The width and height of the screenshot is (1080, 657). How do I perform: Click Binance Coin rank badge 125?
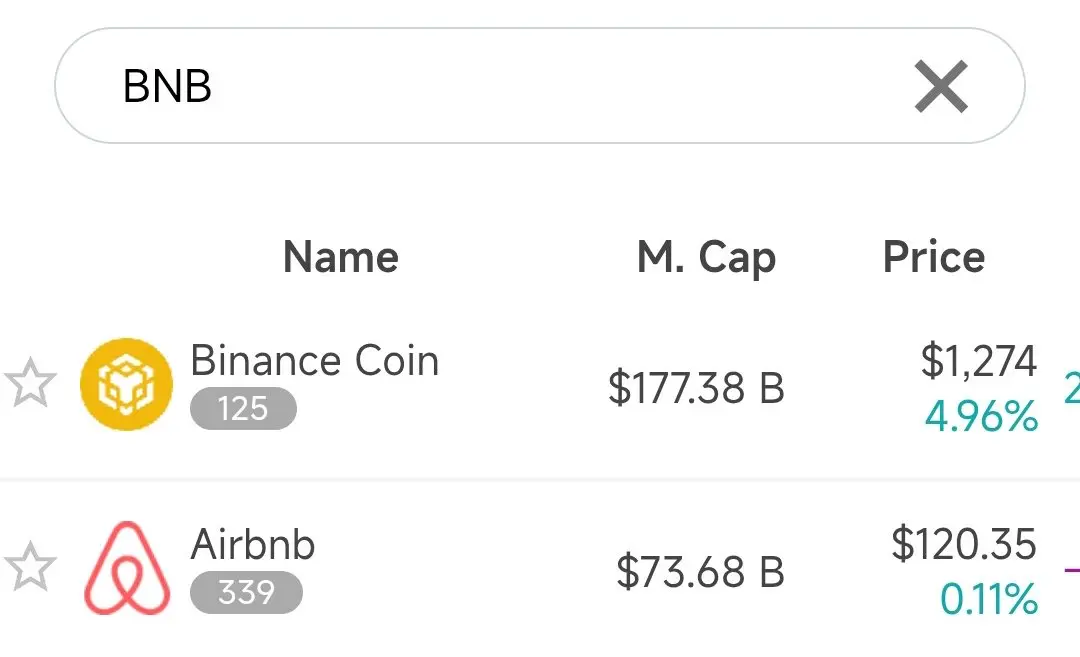243,409
